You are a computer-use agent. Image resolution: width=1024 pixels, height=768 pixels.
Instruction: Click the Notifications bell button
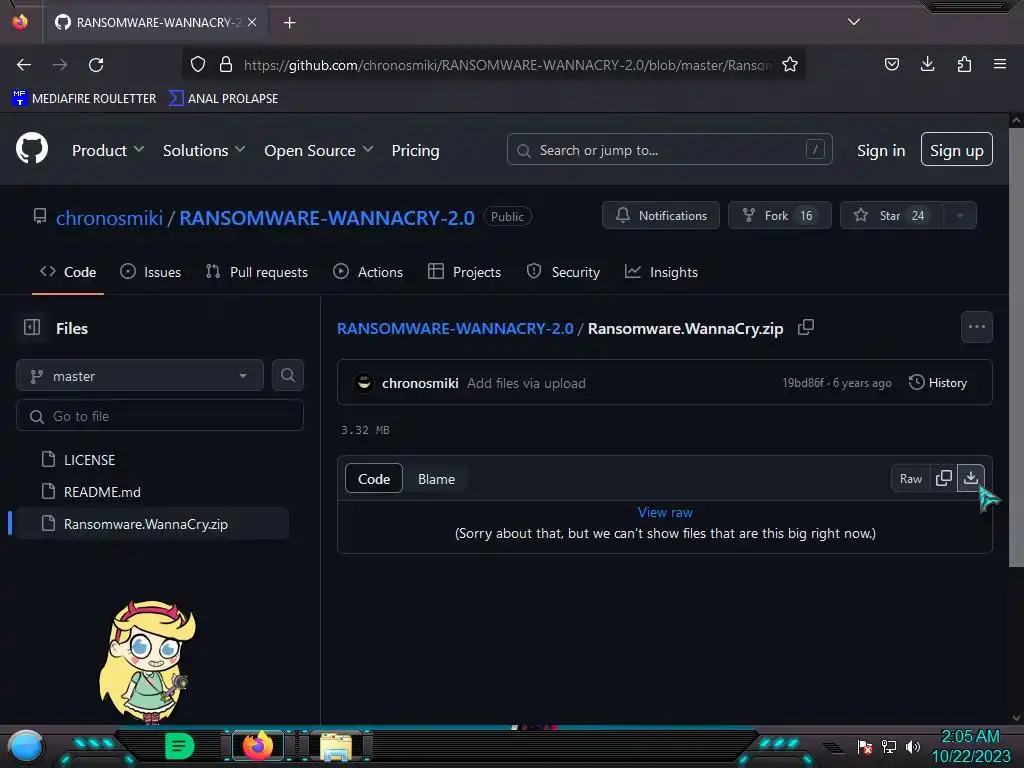point(660,216)
